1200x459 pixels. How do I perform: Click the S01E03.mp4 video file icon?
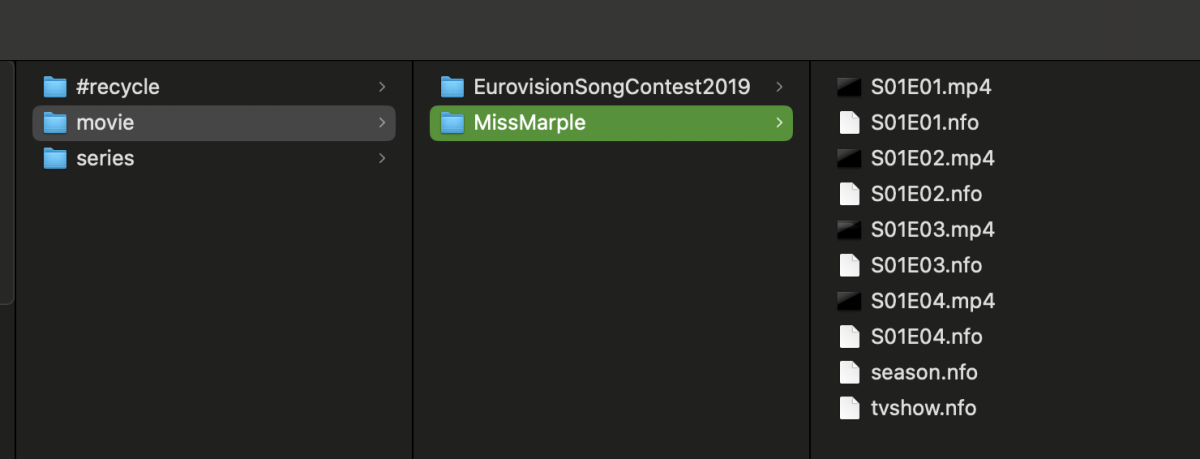[x=849, y=230]
